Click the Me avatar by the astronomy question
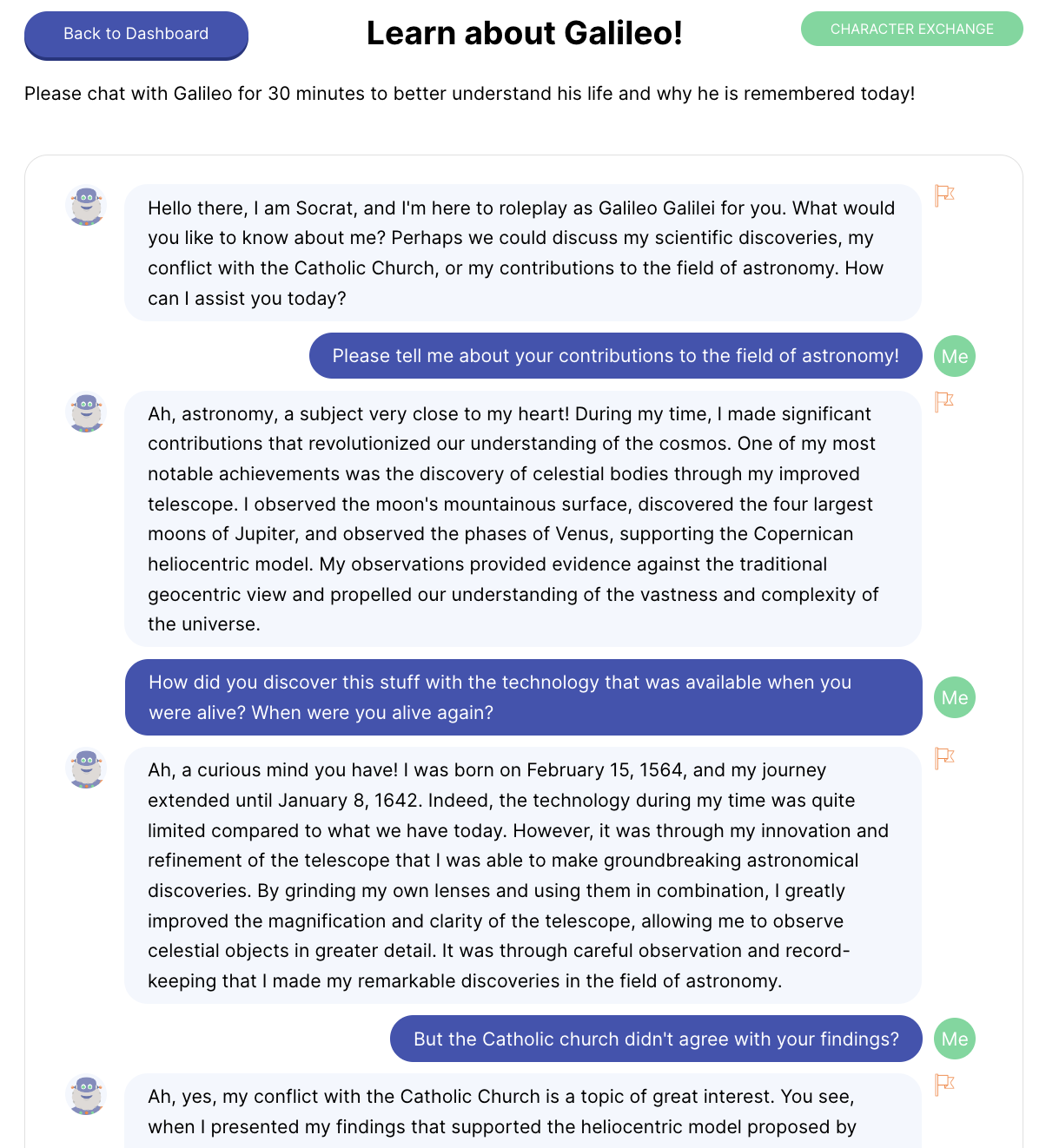 [x=955, y=356]
